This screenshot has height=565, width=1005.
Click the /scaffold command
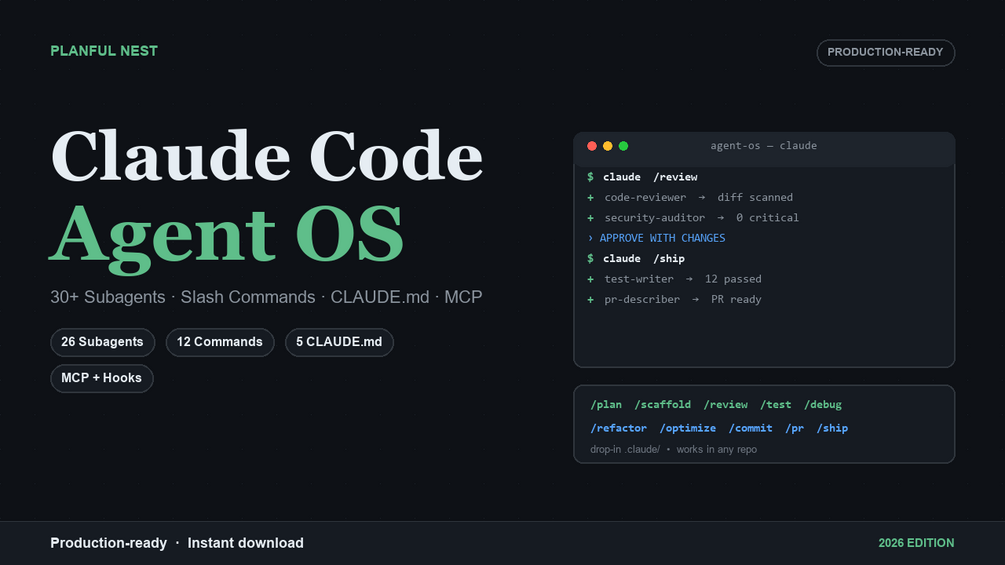click(x=663, y=405)
